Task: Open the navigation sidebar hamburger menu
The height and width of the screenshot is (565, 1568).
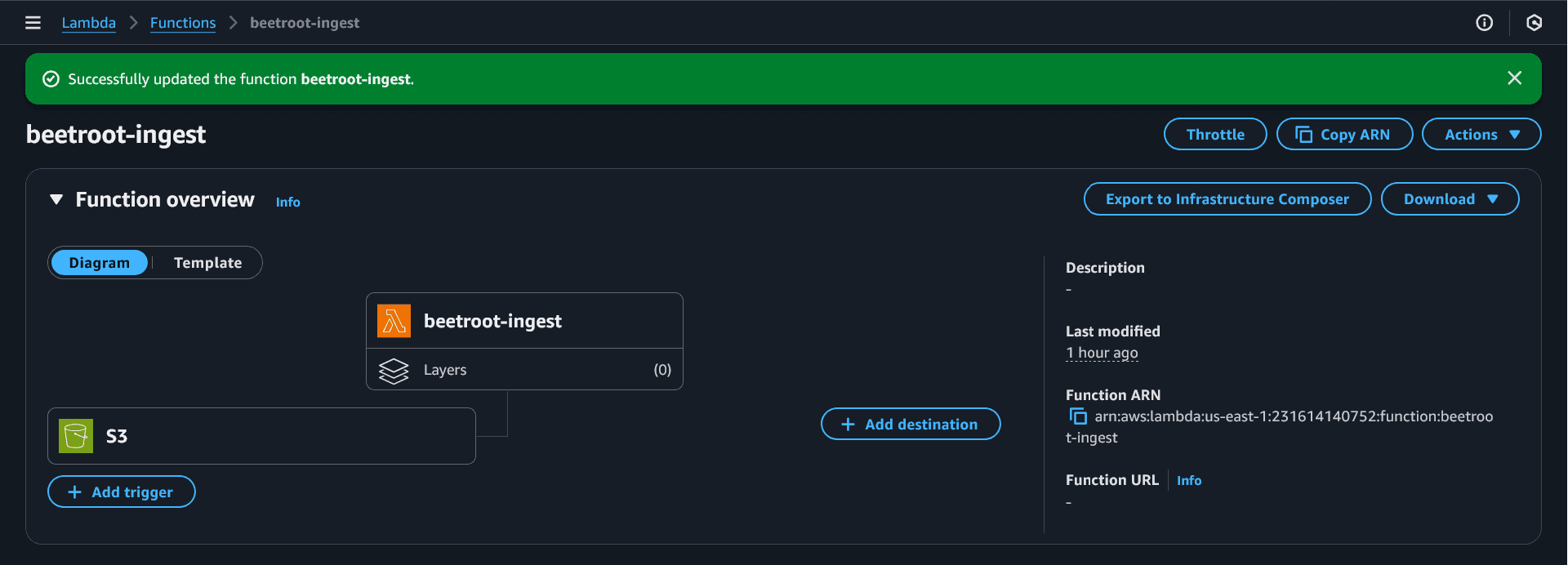Action: pos(32,23)
